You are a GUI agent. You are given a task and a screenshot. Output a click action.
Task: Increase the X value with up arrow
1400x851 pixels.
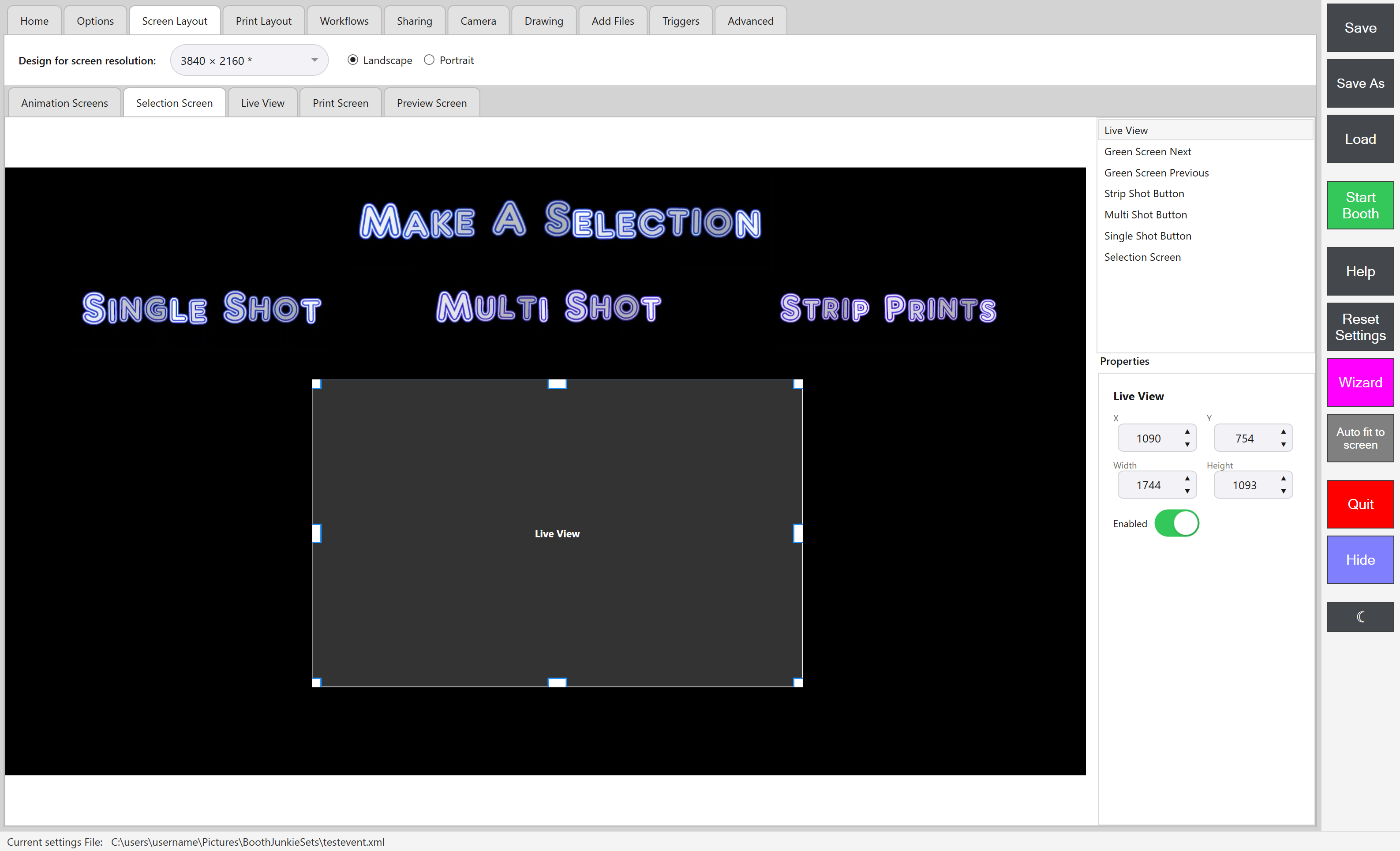coord(1187,431)
